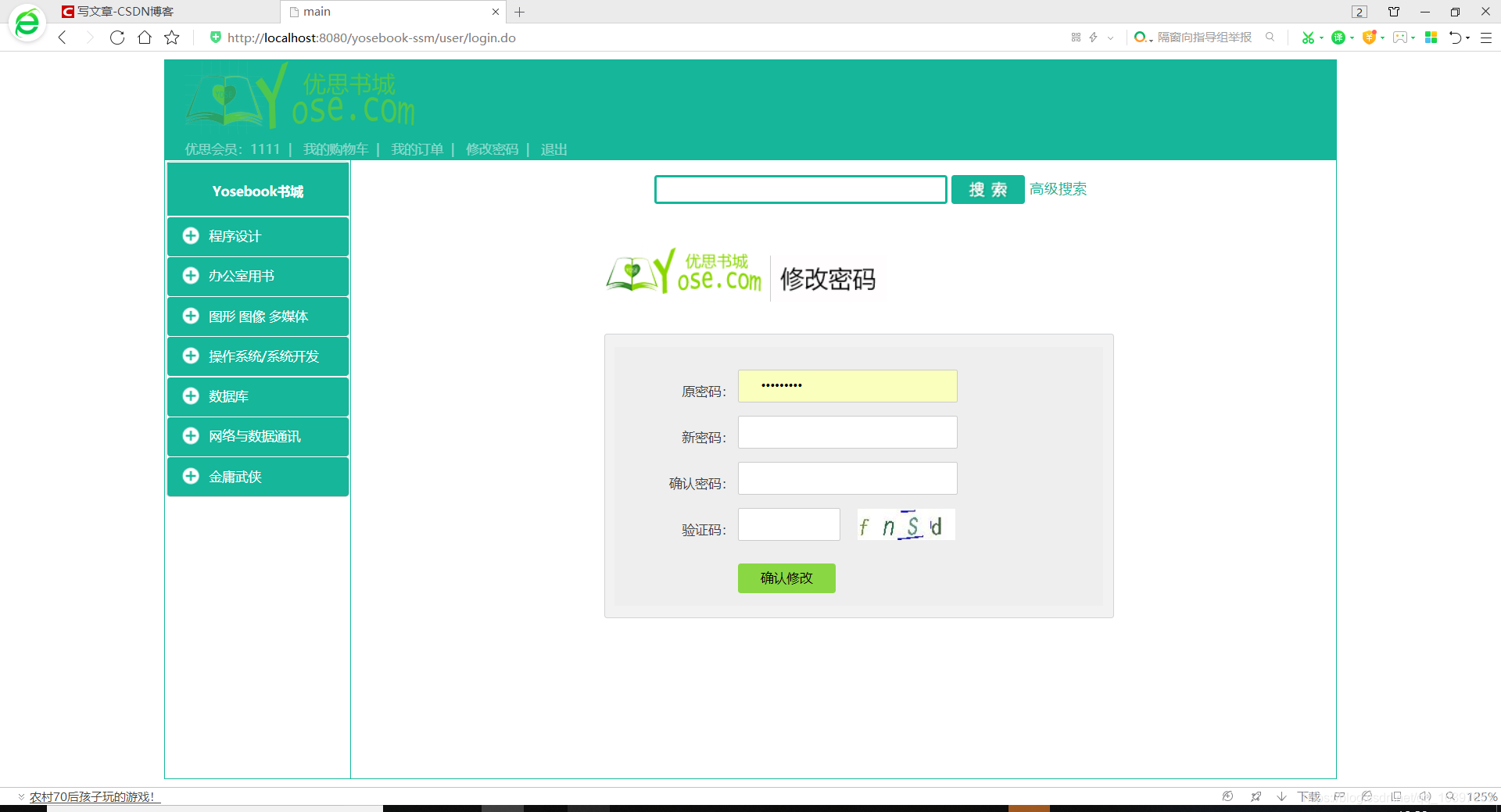Bookmark page with the star icon
Screen dimensions: 1501x812
click(172, 38)
